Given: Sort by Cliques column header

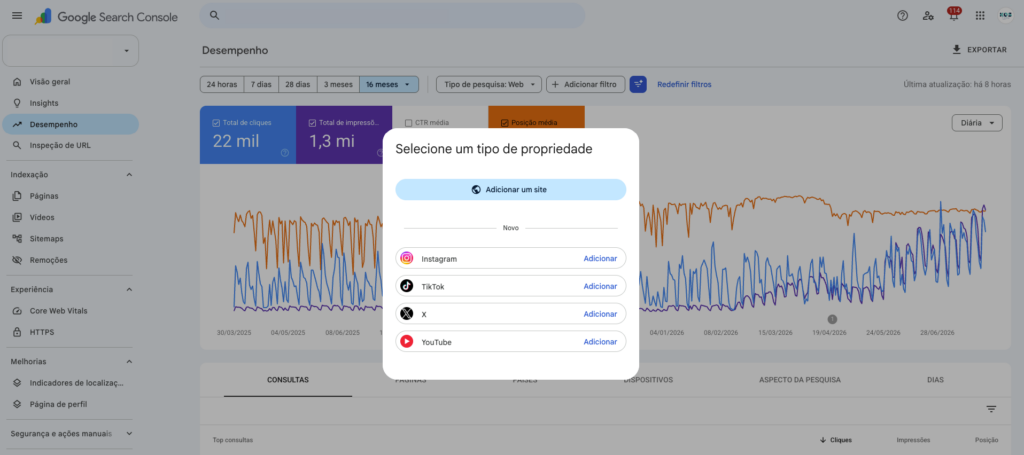Looking at the screenshot, I should [836, 440].
